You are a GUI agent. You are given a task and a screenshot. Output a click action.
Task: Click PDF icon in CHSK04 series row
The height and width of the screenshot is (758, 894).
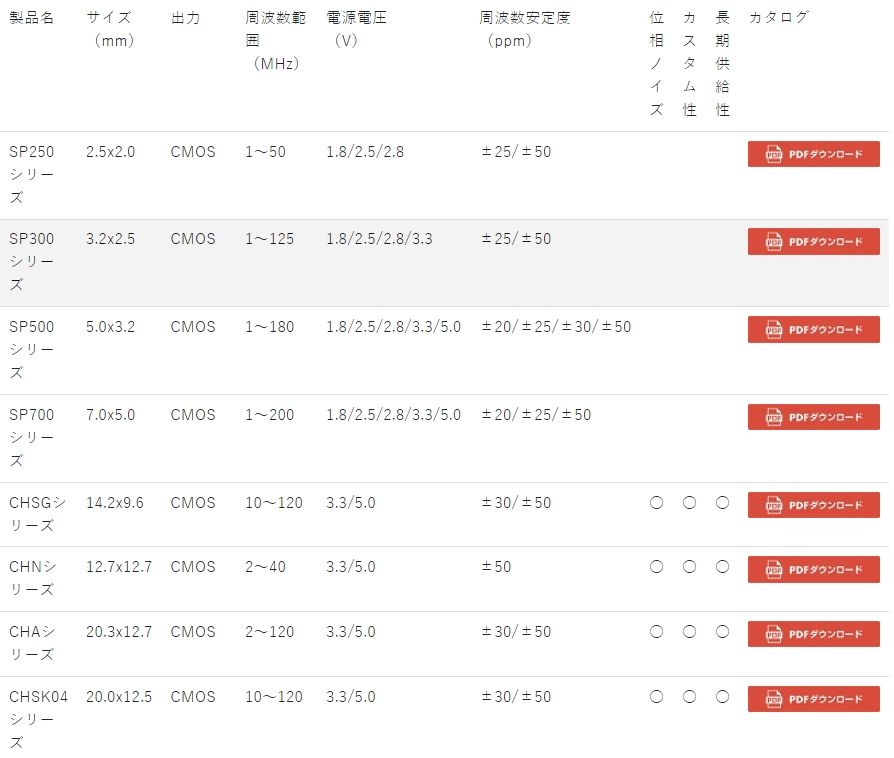tap(774, 699)
